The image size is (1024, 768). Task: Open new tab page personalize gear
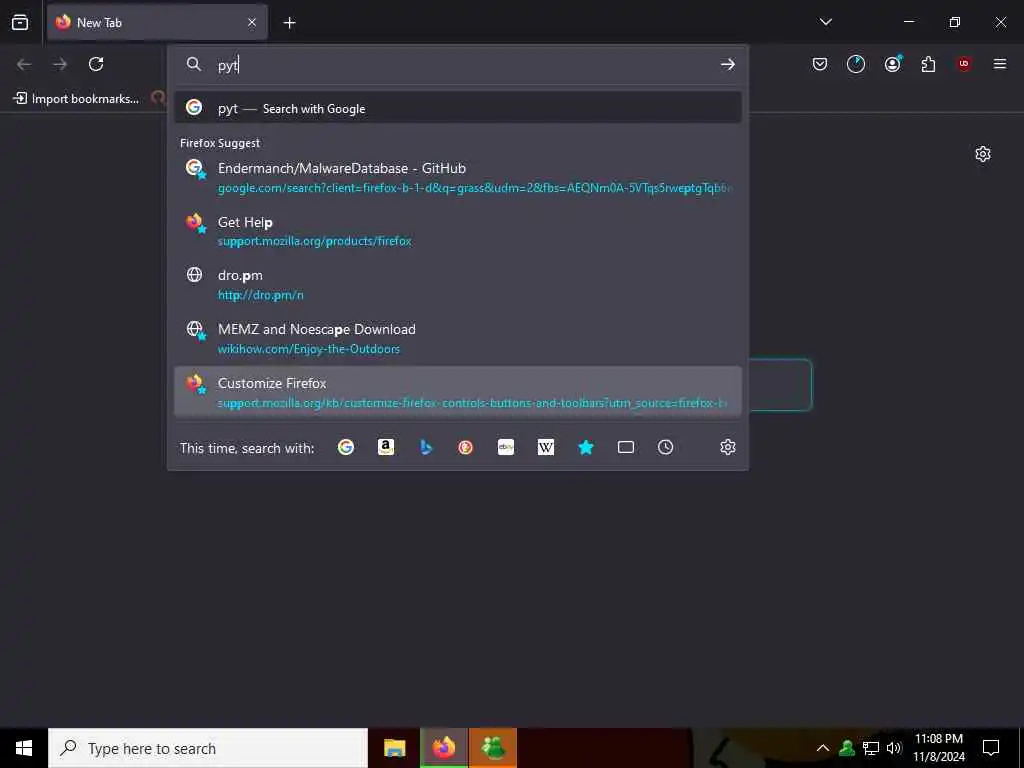click(x=983, y=154)
